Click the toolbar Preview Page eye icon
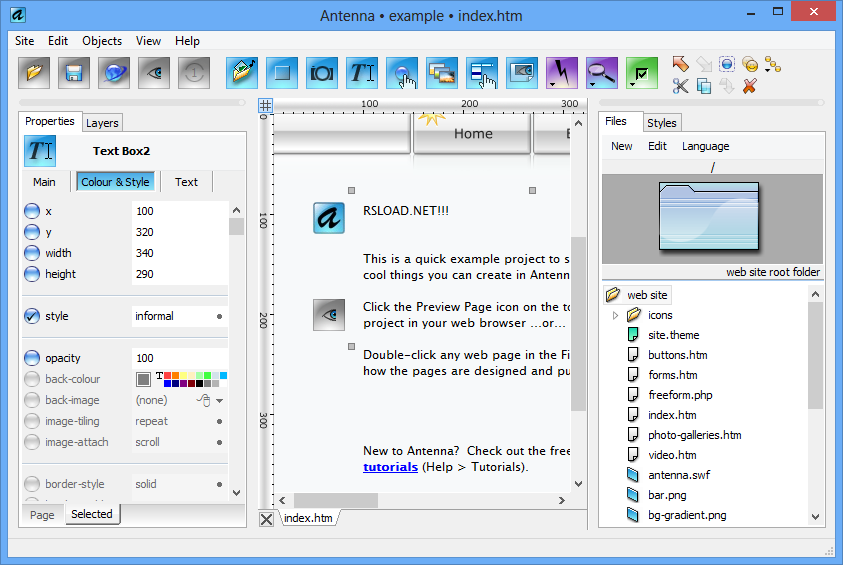The width and height of the screenshot is (843, 565). (x=154, y=73)
